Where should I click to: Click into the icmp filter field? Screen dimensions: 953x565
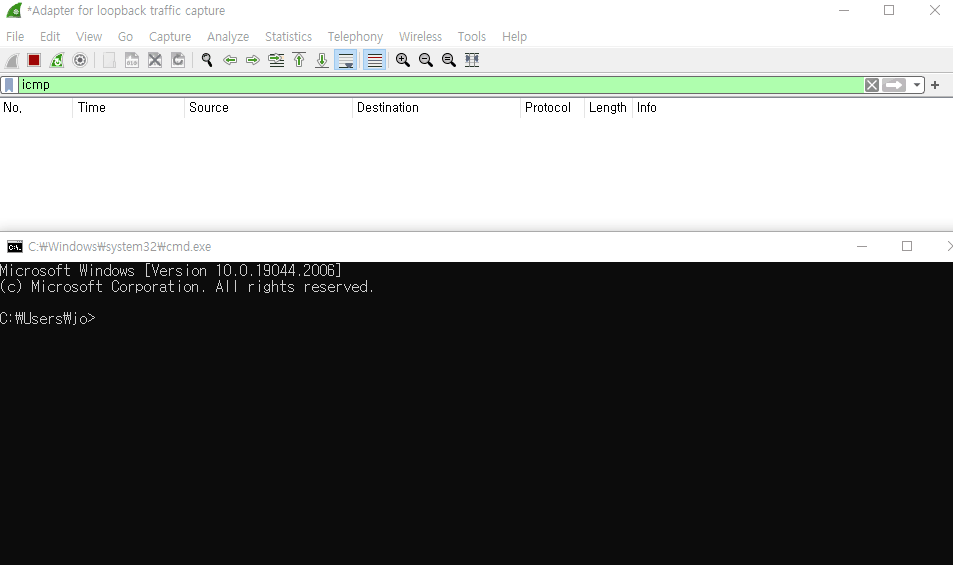pos(441,85)
